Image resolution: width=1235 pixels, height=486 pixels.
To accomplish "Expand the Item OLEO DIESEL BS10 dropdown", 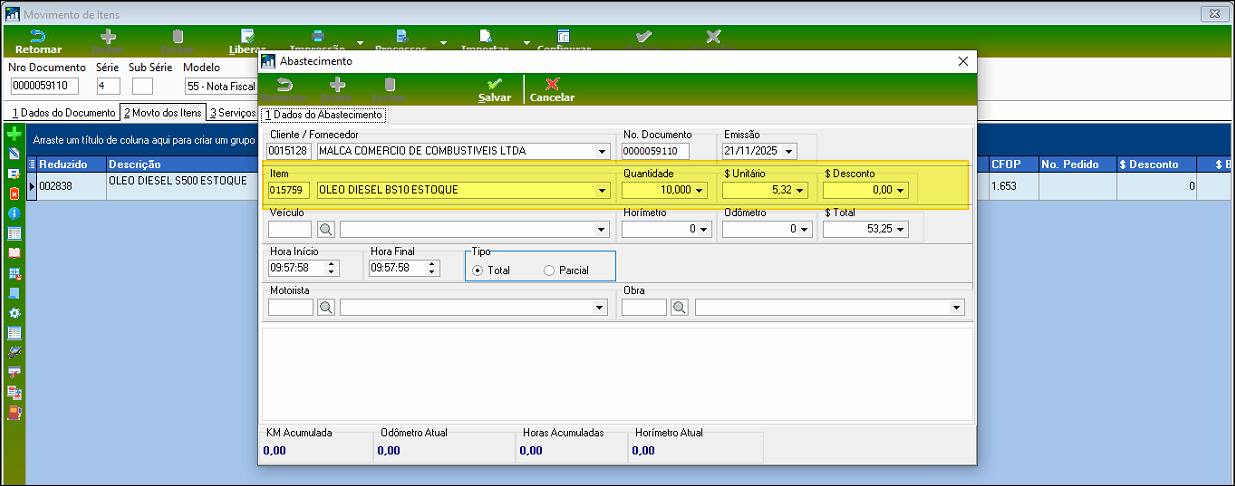I will 601,190.
